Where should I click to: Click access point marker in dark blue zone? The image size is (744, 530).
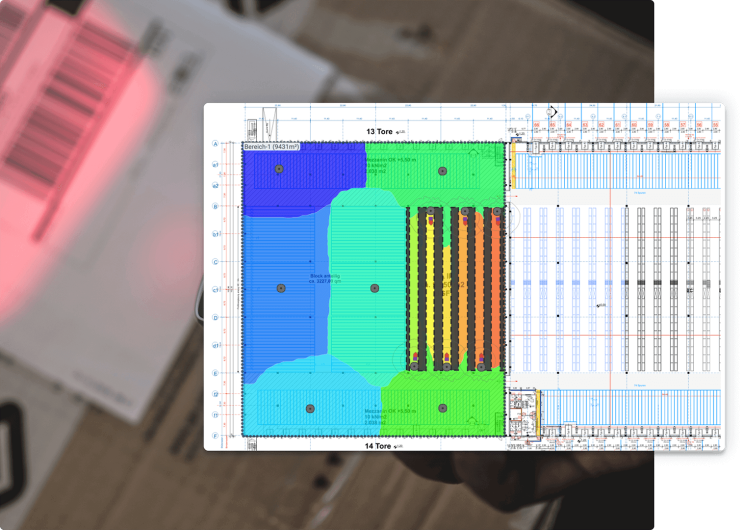(279, 170)
